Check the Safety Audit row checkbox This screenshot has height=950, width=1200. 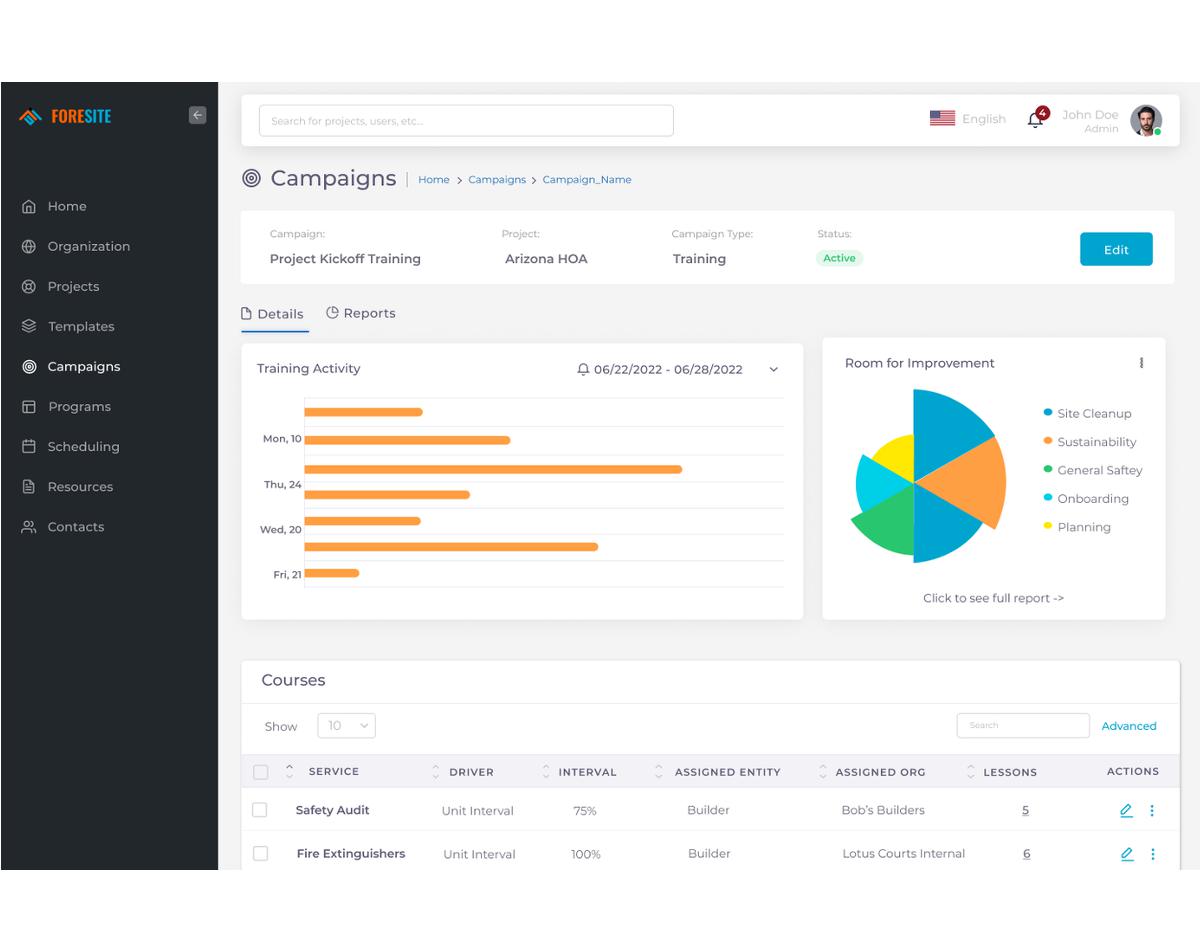click(x=260, y=810)
